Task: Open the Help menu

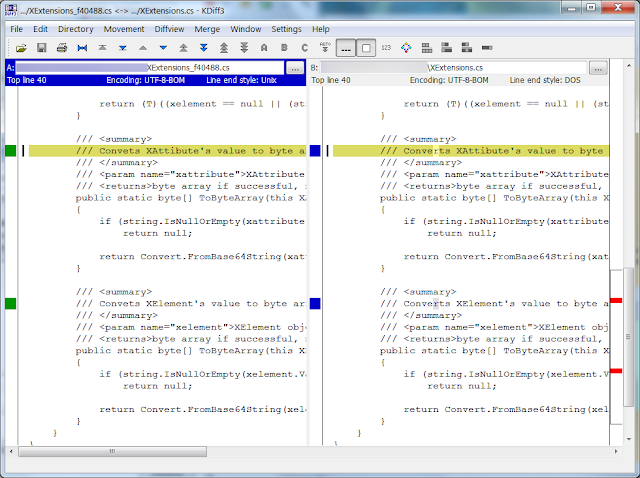Action: [x=320, y=29]
